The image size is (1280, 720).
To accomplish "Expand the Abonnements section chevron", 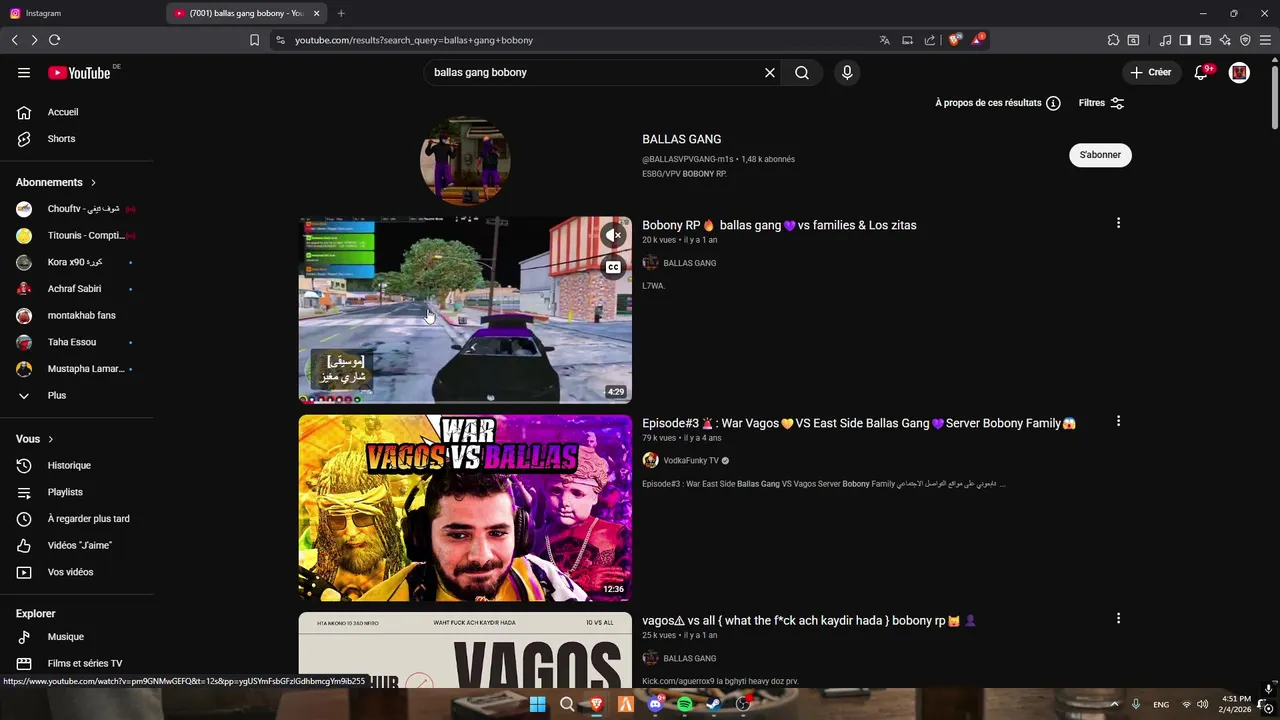I will coord(93,183).
